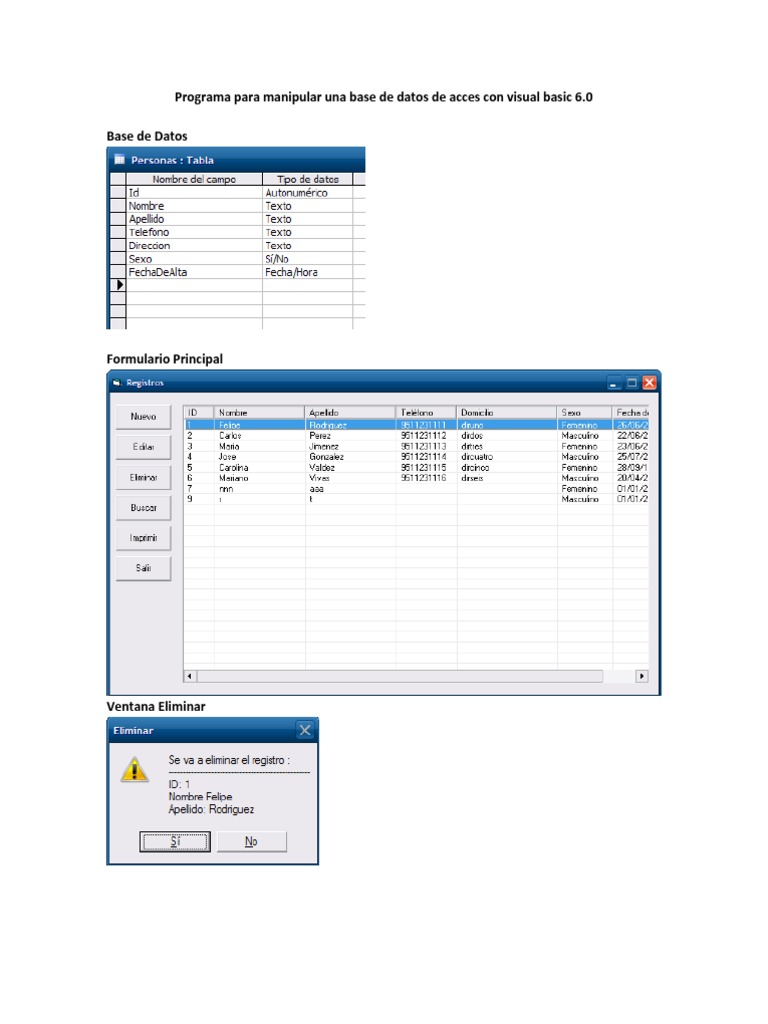
Task: Click the Buscar button
Action: [143, 507]
